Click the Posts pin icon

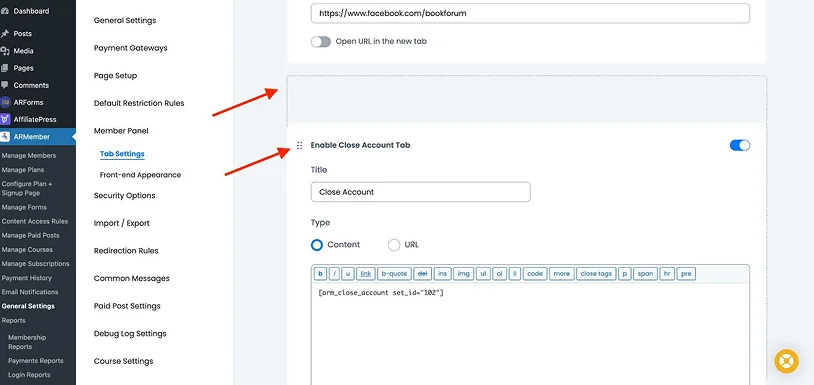[x=5, y=34]
